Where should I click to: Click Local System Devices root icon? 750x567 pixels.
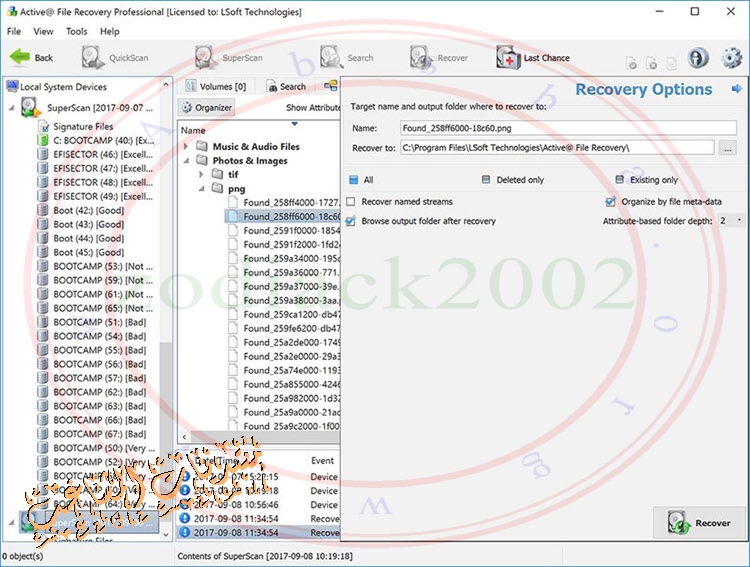pos(12,86)
